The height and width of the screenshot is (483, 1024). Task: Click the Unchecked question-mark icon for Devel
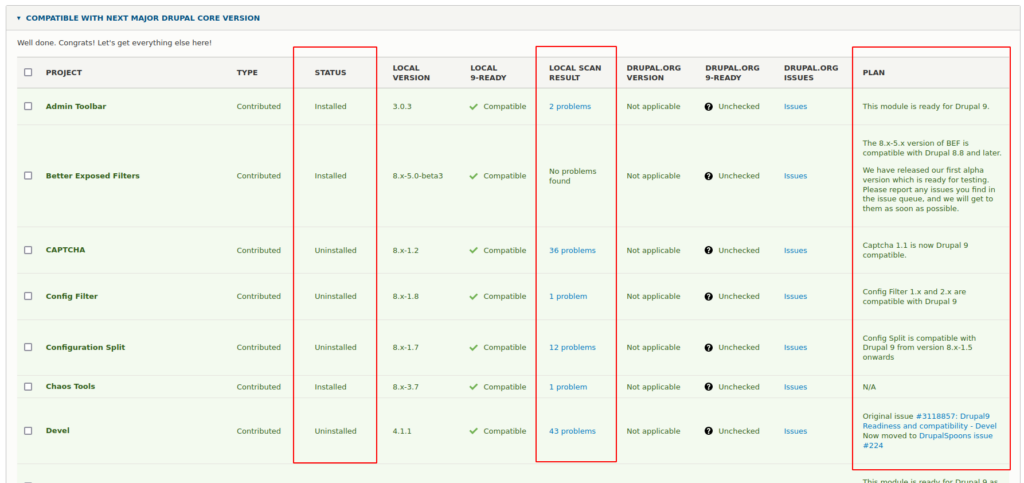click(709, 431)
